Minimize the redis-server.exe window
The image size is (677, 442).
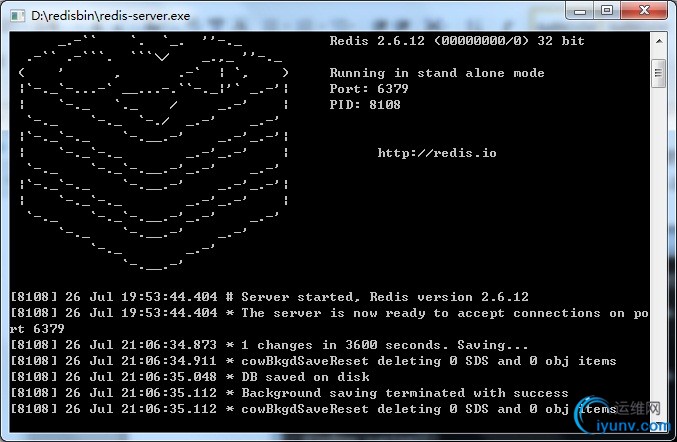coord(579,10)
